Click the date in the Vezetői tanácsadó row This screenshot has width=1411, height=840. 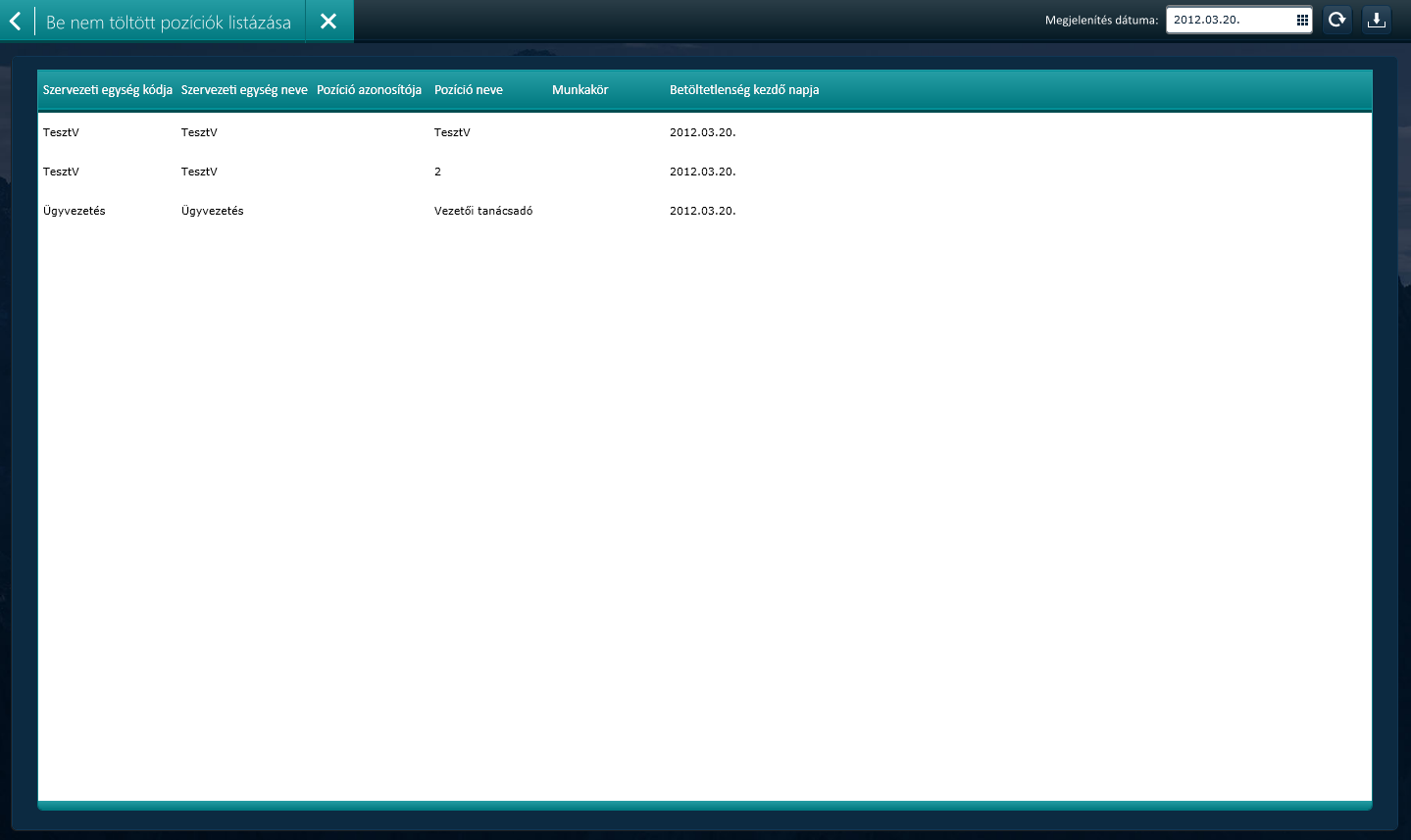[x=702, y=211]
